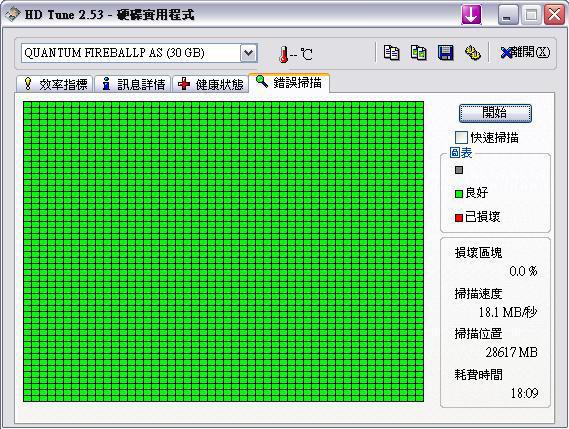Screen dimensions: 569x429
Task: Click the floppy disk save icon
Action: [x=446, y=53]
